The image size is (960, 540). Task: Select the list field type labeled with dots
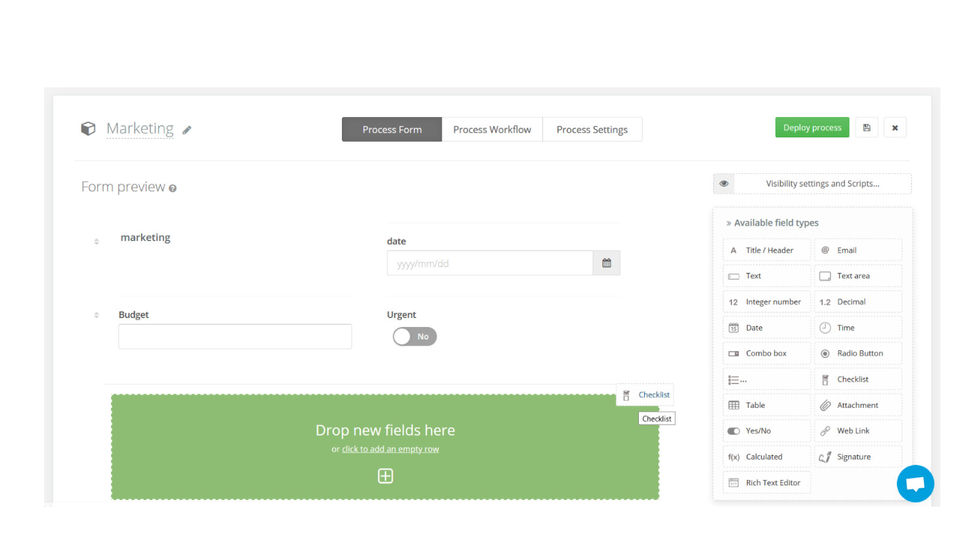[x=767, y=380]
